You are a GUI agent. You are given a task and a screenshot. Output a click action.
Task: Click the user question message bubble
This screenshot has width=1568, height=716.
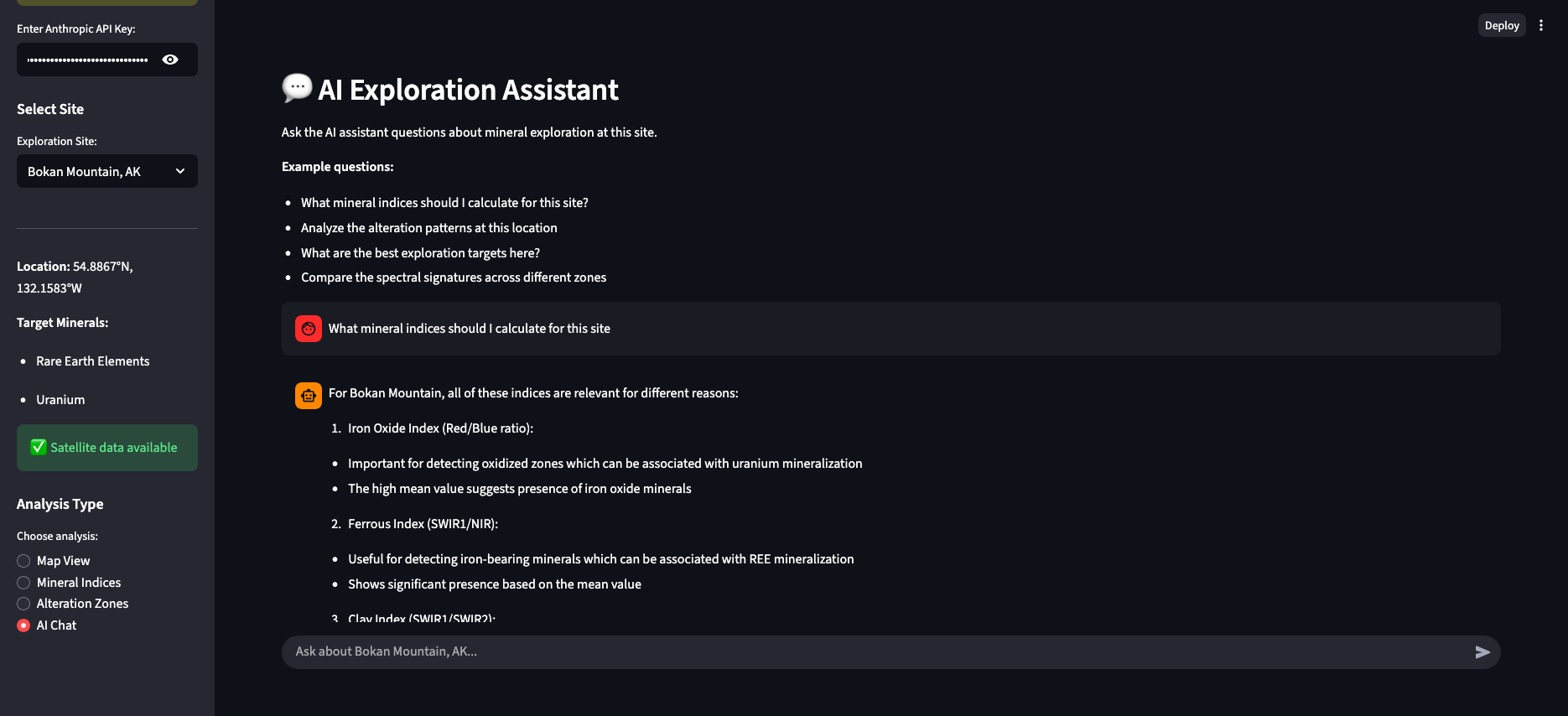tap(890, 329)
